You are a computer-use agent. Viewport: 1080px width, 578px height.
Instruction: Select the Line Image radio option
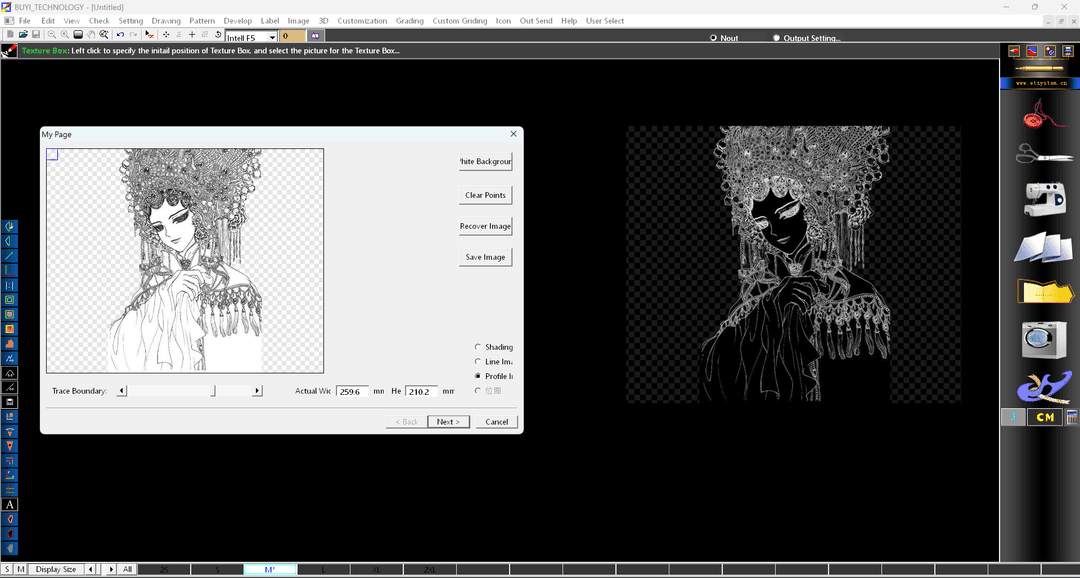[x=478, y=362]
